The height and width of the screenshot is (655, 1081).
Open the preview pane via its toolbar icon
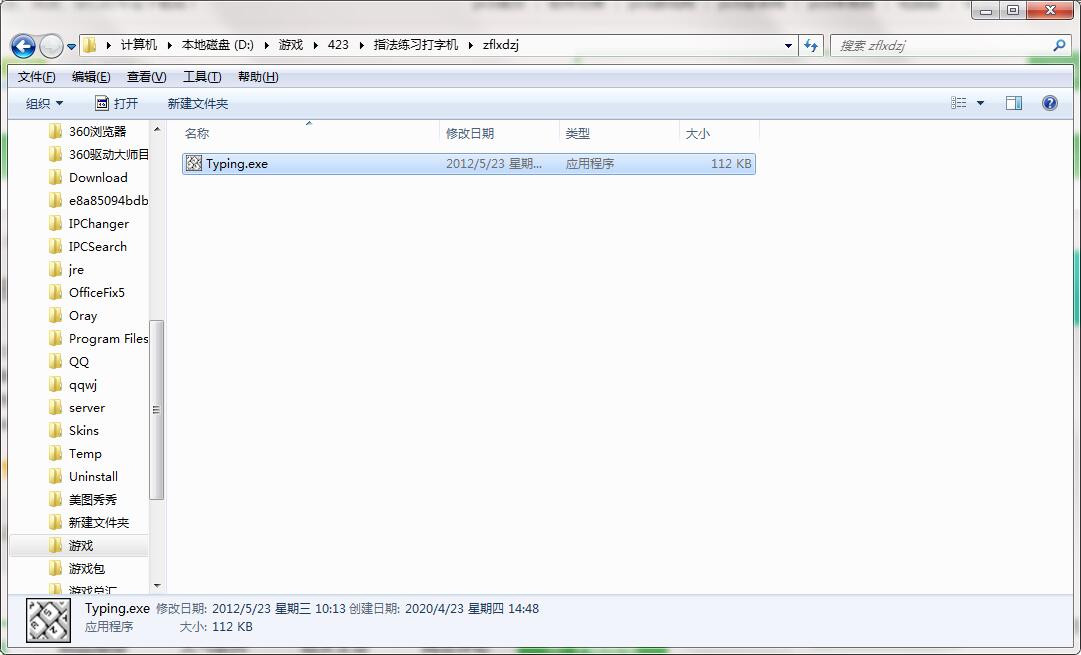tap(1014, 103)
